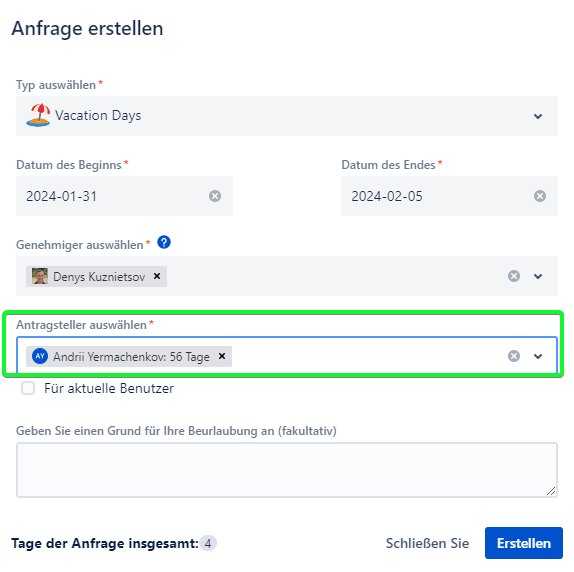This screenshot has width=574, height=572.
Task: Click the leave reason text area
Action: pyautogui.click(x=287, y=470)
